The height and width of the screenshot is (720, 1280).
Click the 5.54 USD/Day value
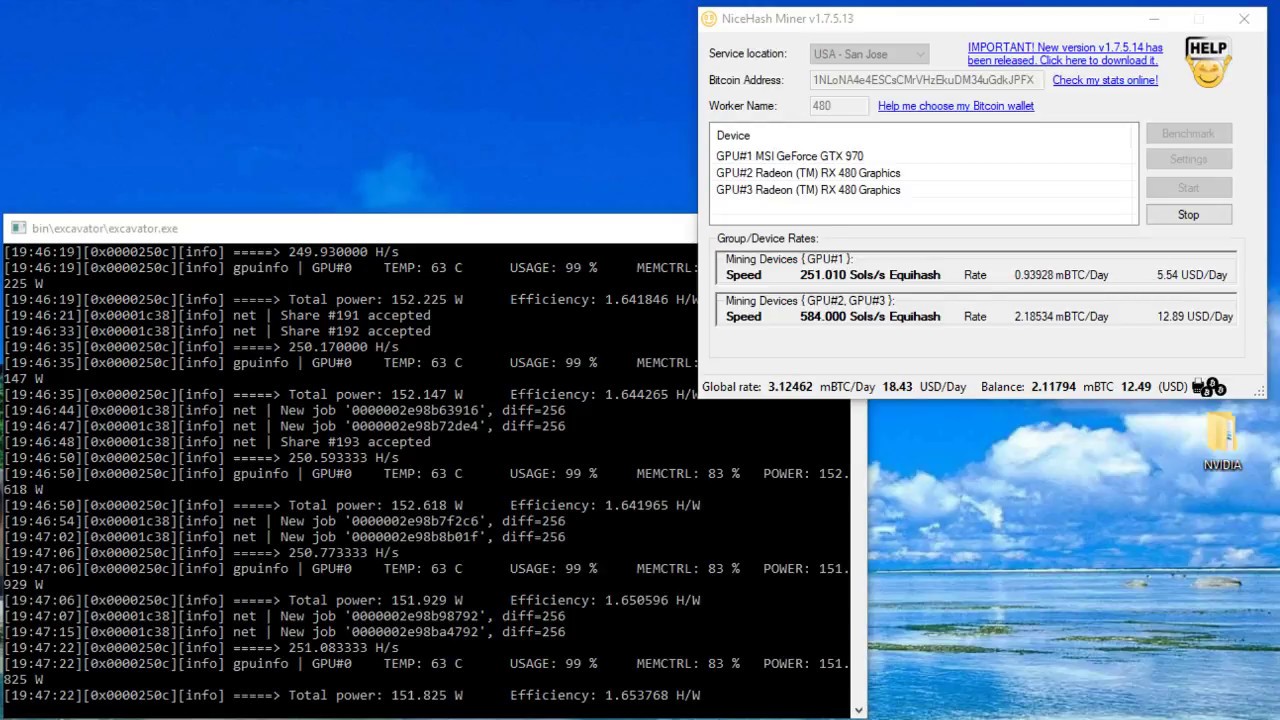coord(1192,275)
